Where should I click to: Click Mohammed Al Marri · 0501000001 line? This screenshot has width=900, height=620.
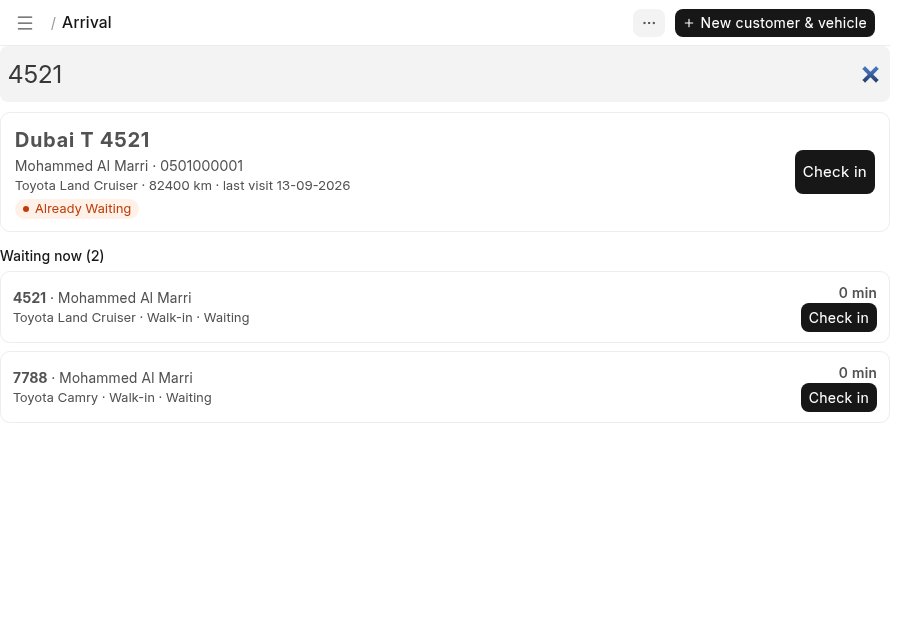point(129,166)
